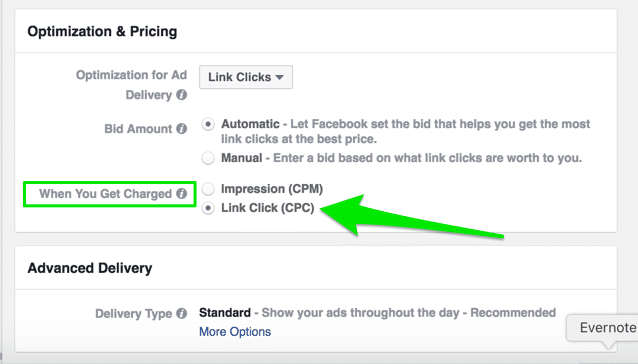Choose the Link Click (CPC) radio option
Viewport: 638px width, 364px height.
tap(208, 208)
